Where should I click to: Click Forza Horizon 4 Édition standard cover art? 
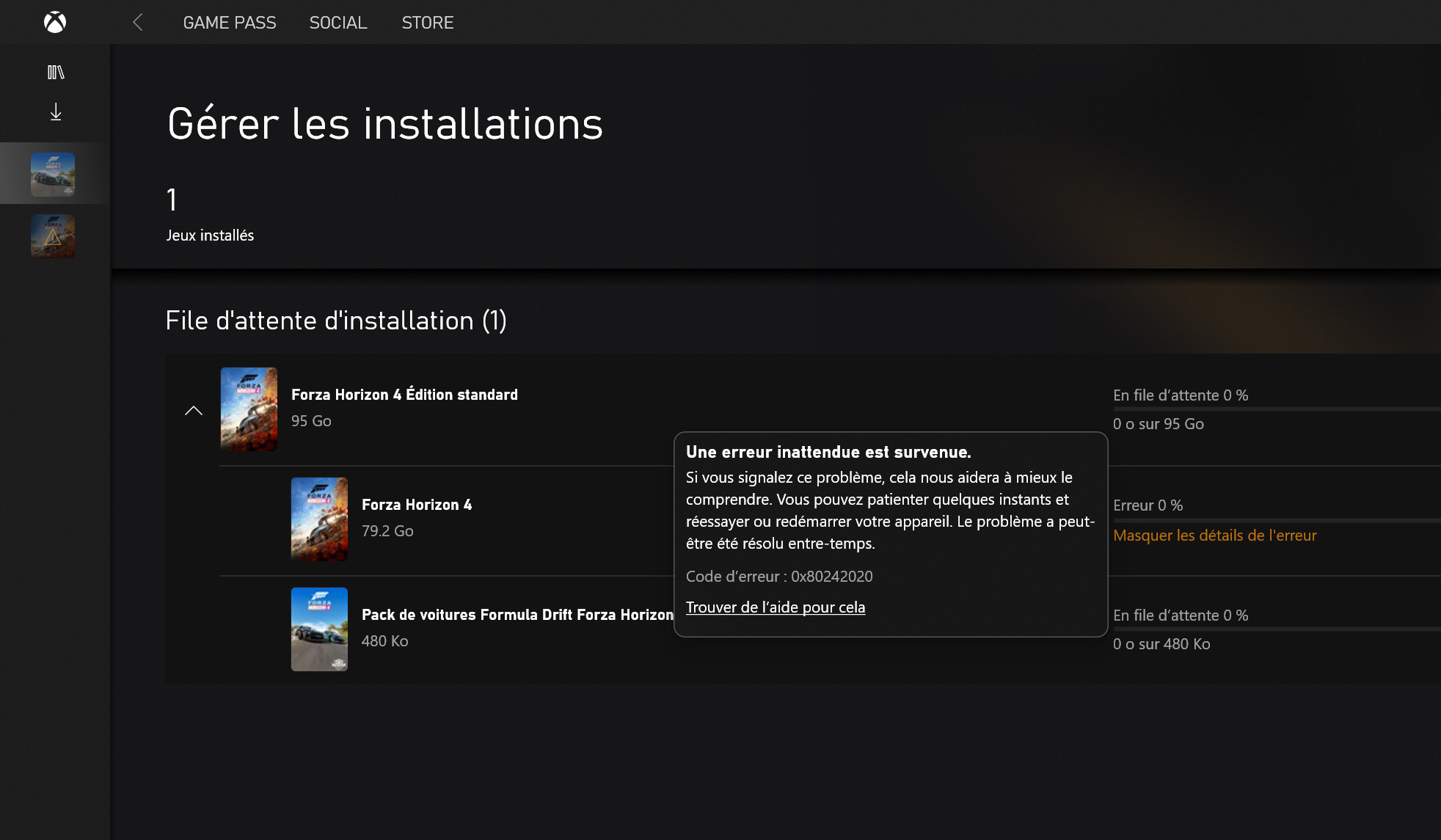pos(249,409)
